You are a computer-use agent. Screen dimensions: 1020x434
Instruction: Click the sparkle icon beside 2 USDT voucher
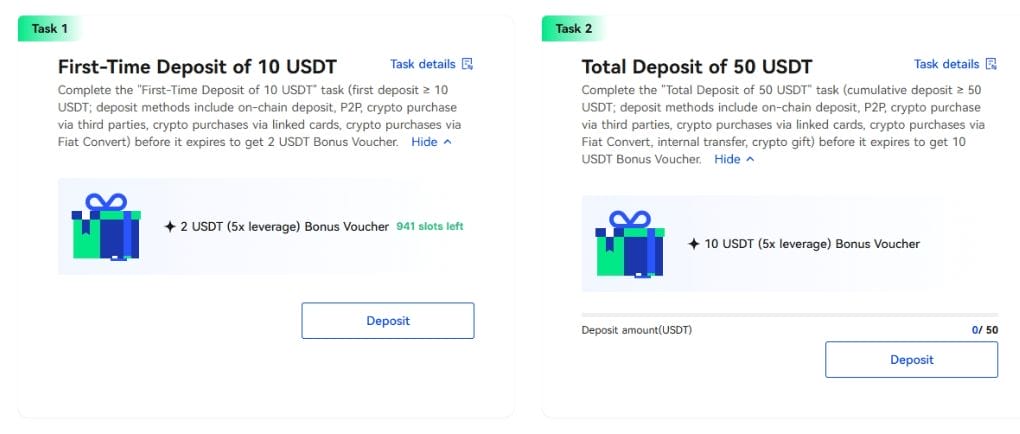click(x=170, y=226)
